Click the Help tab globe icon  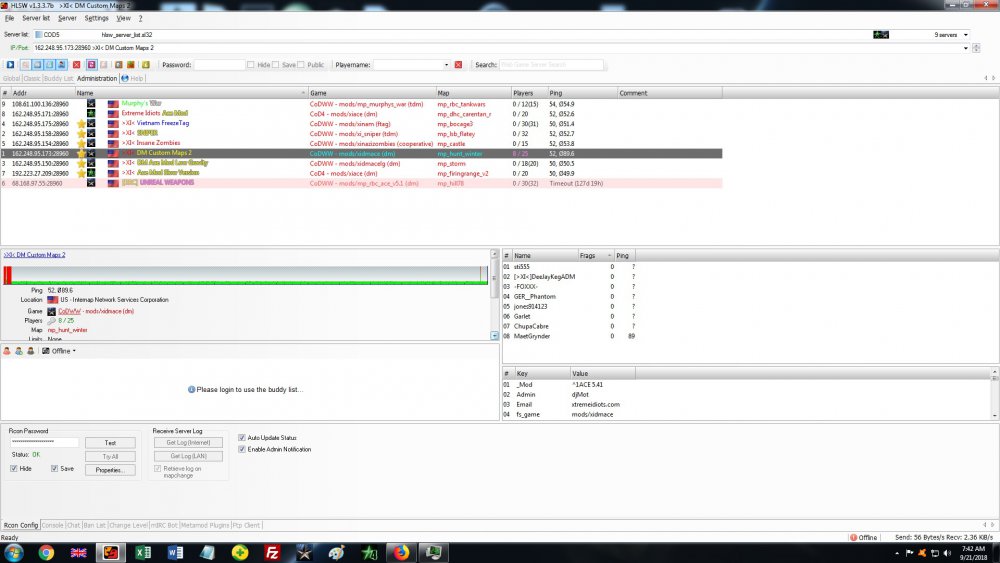coord(124,78)
